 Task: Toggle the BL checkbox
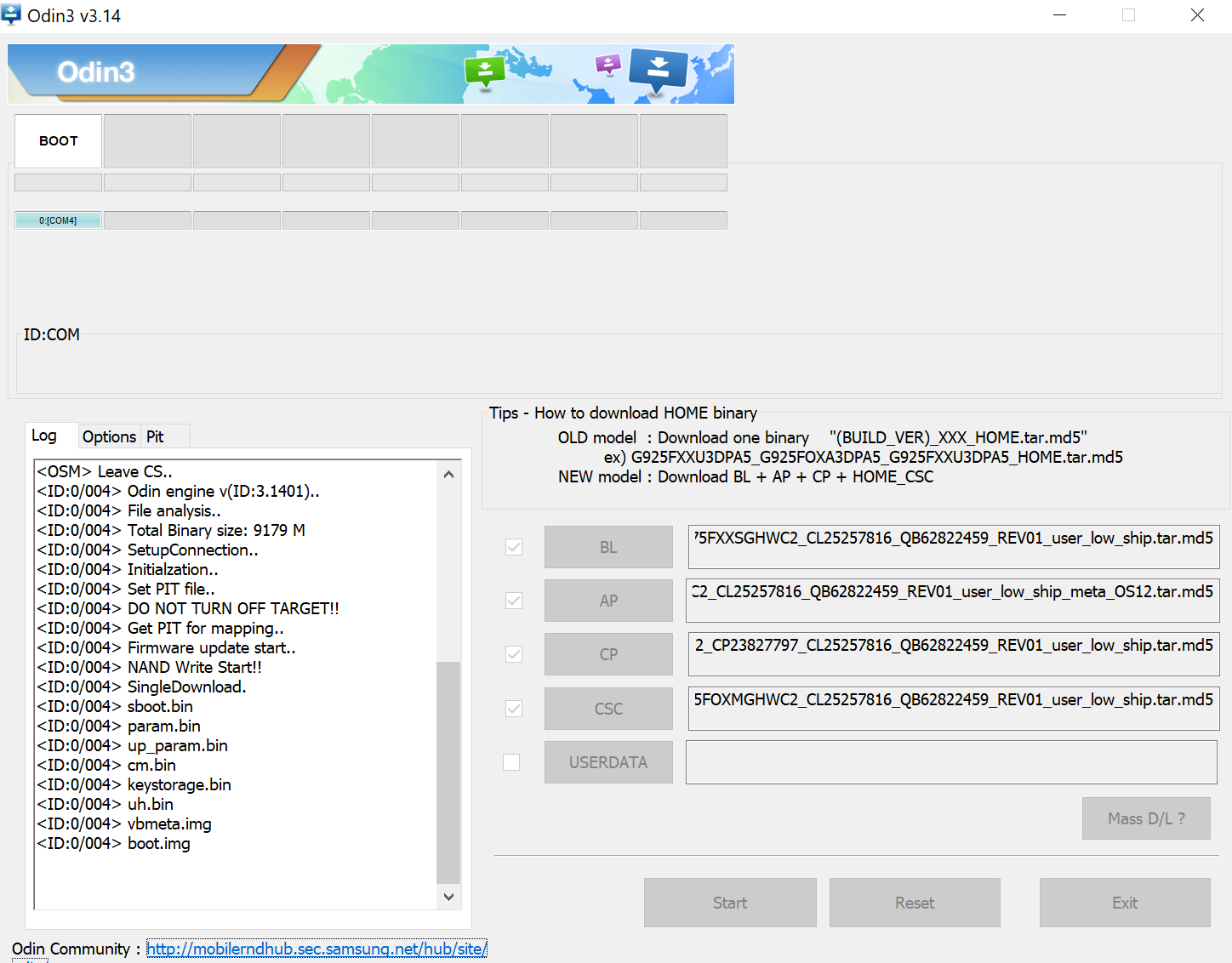click(x=514, y=547)
